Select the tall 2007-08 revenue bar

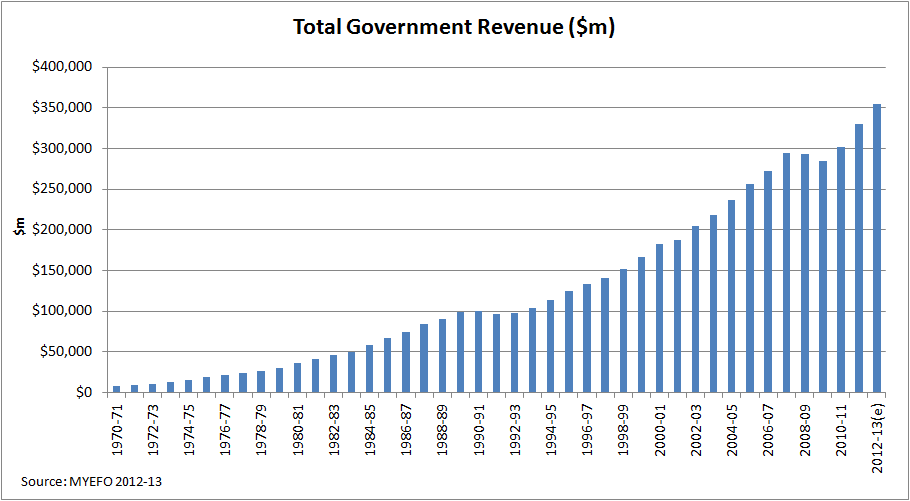point(786,272)
